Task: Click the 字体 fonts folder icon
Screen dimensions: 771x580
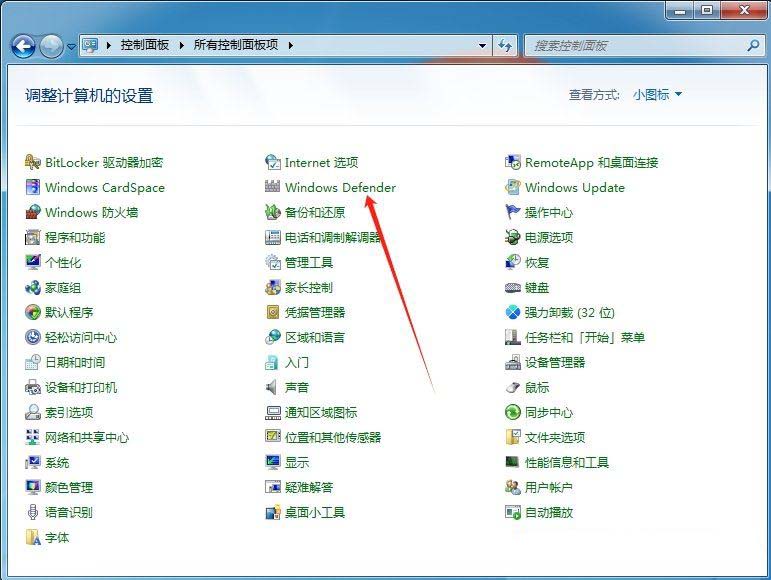Action: pos(32,538)
